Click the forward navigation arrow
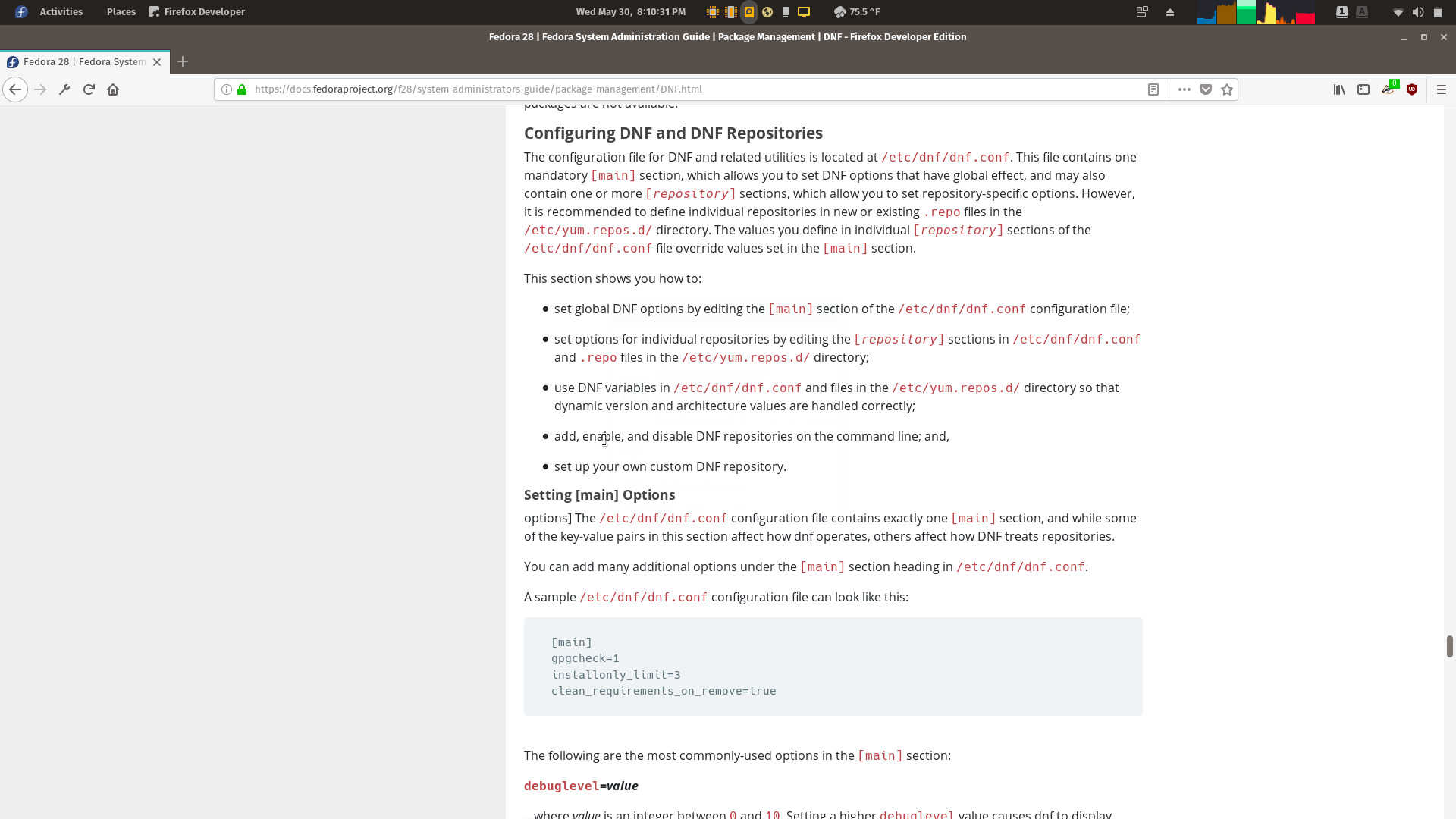Screen dimensions: 1456x819 [40, 89]
